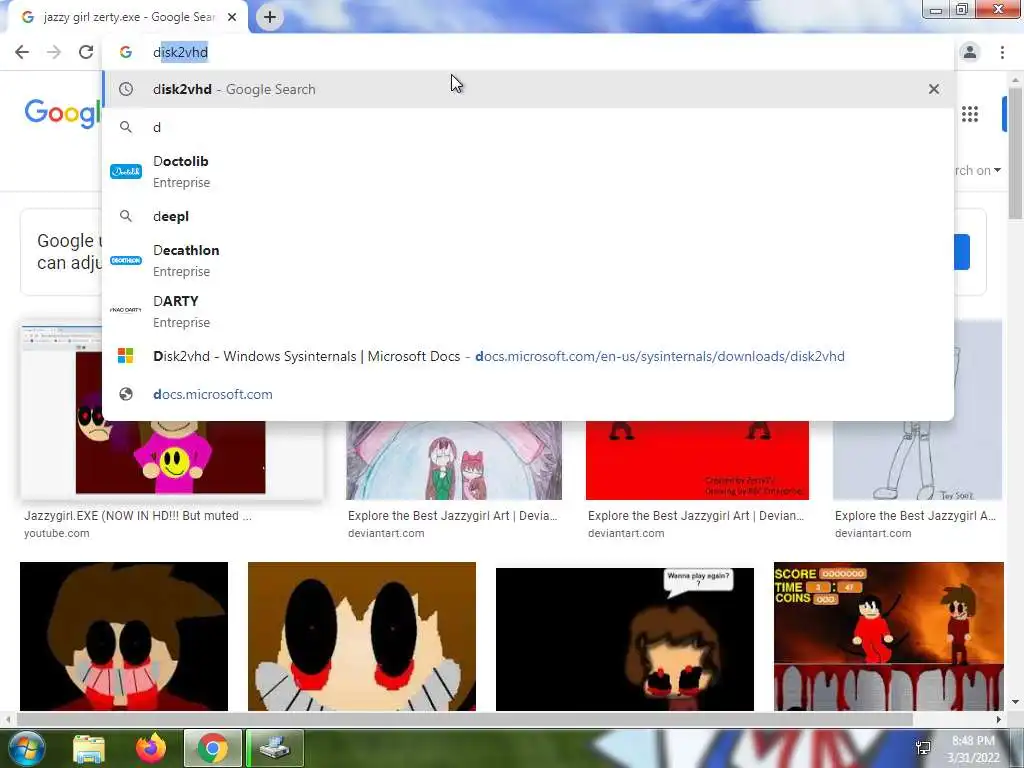Open large black-eyed face on brown image
Screen dimensions: 1024x768
click(362, 636)
